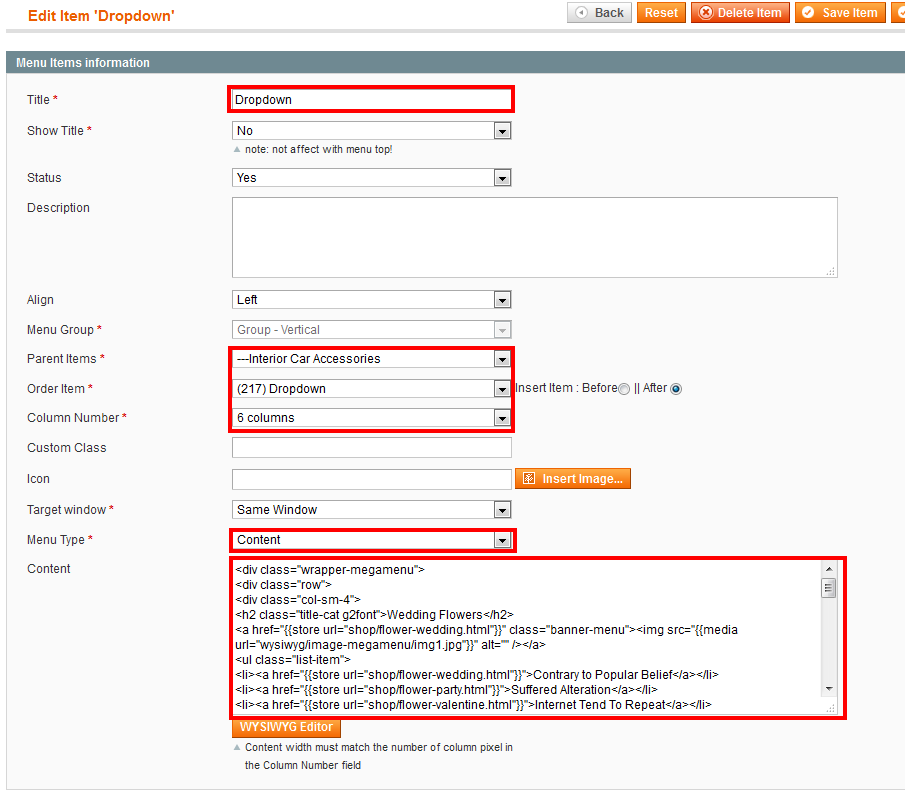Click the 'Menu Items information' section header

[x=83, y=63]
